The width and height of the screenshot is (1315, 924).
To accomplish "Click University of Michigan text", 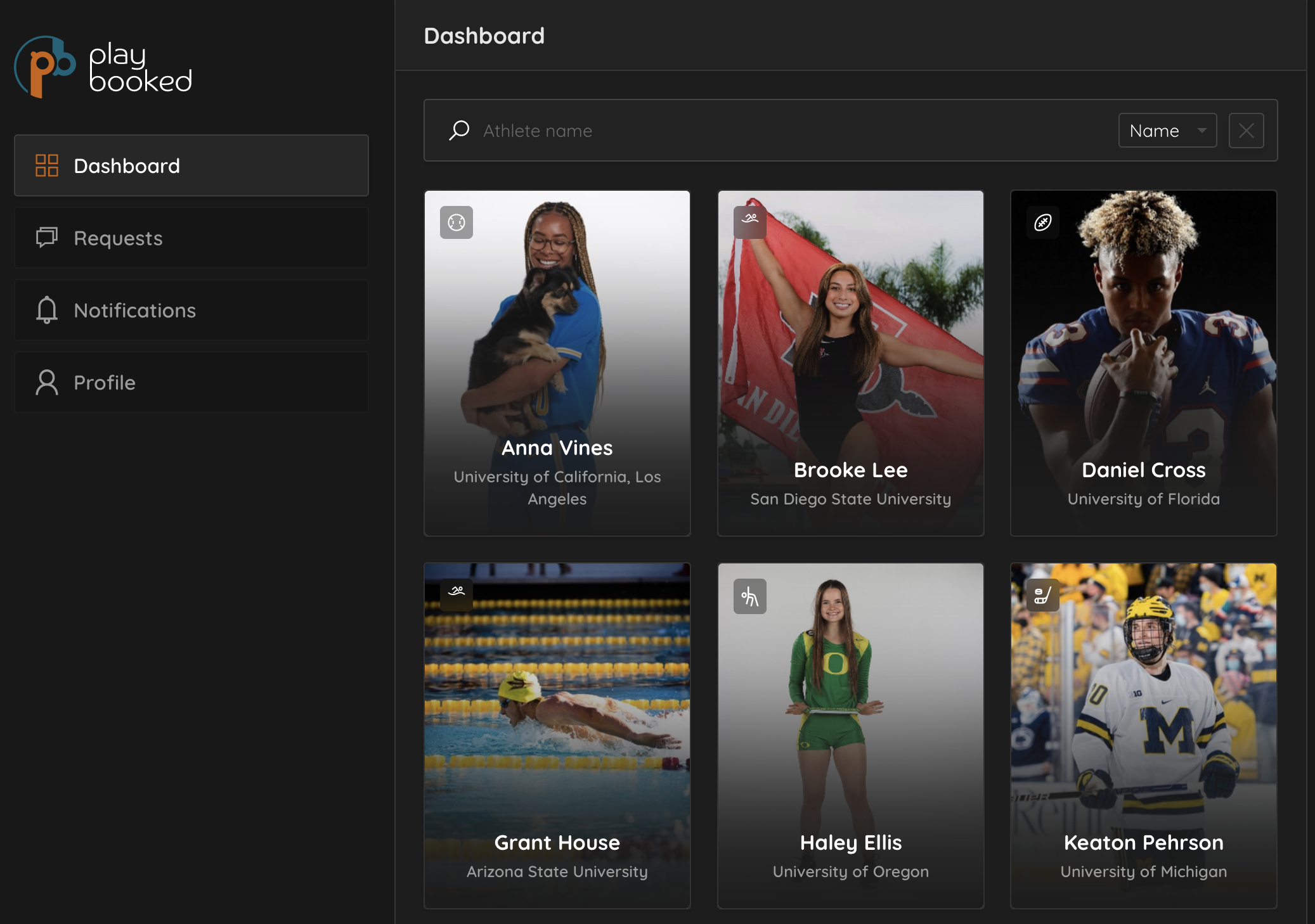I will tap(1143, 872).
